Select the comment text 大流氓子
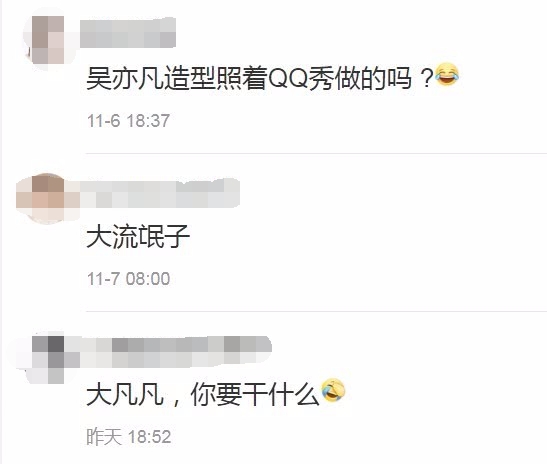Image resolution: width=547 pixels, height=464 pixels. coord(138,237)
